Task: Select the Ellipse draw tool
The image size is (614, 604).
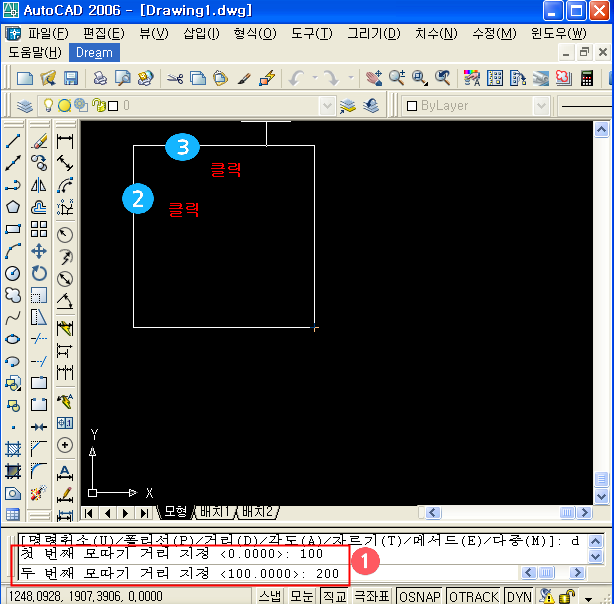Action: [13, 339]
